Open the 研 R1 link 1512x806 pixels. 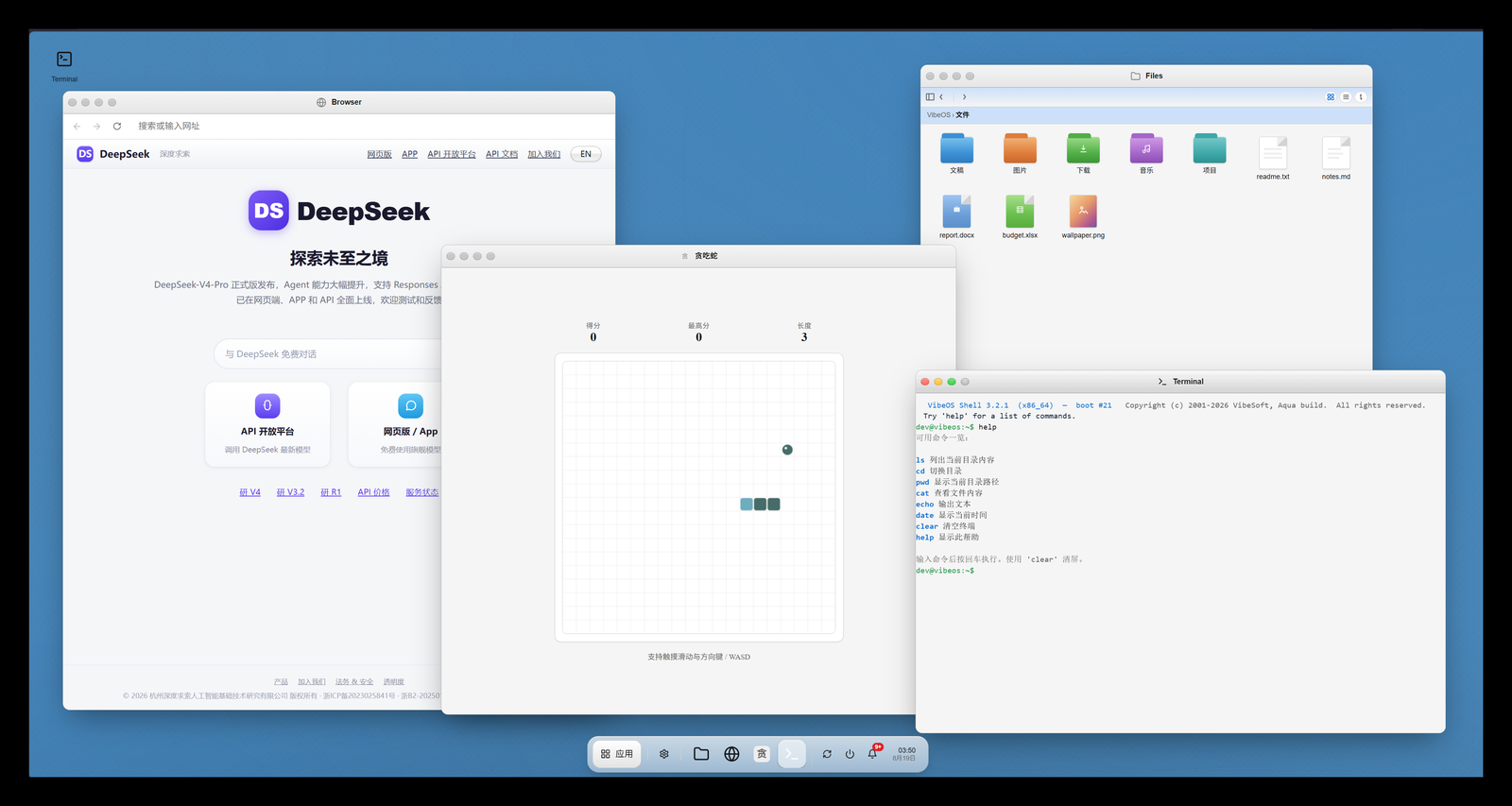point(331,492)
